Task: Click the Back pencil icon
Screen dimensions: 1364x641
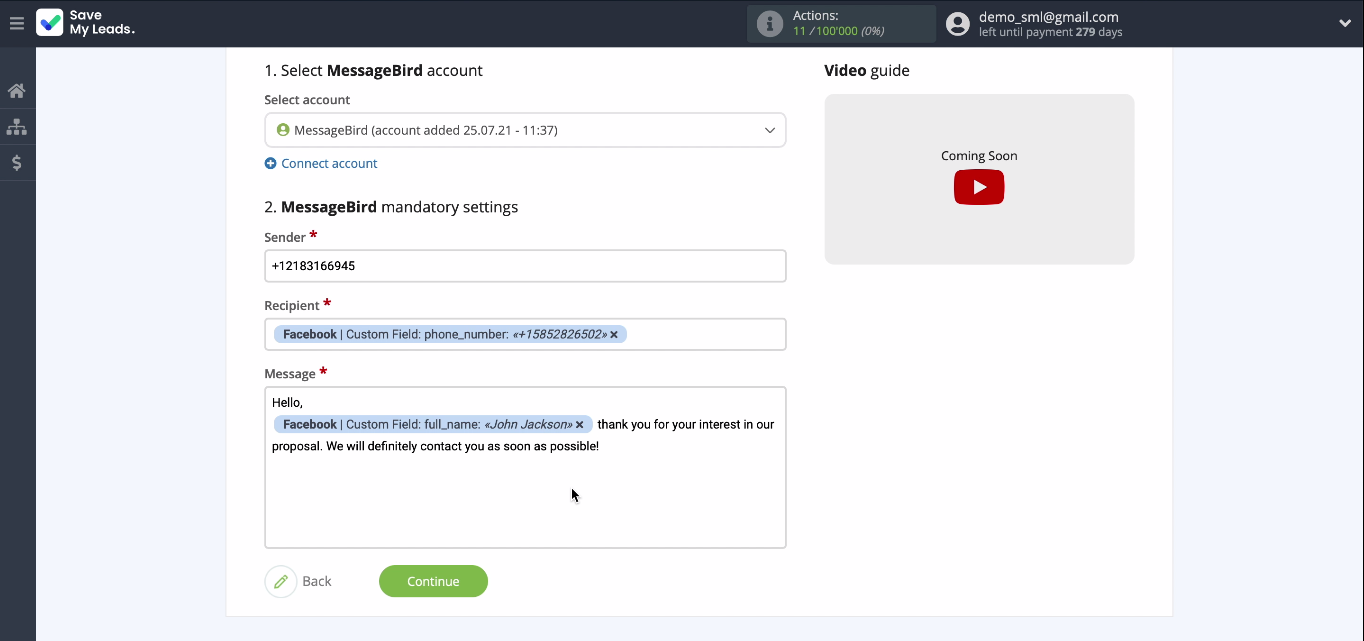Action: (x=281, y=581)
